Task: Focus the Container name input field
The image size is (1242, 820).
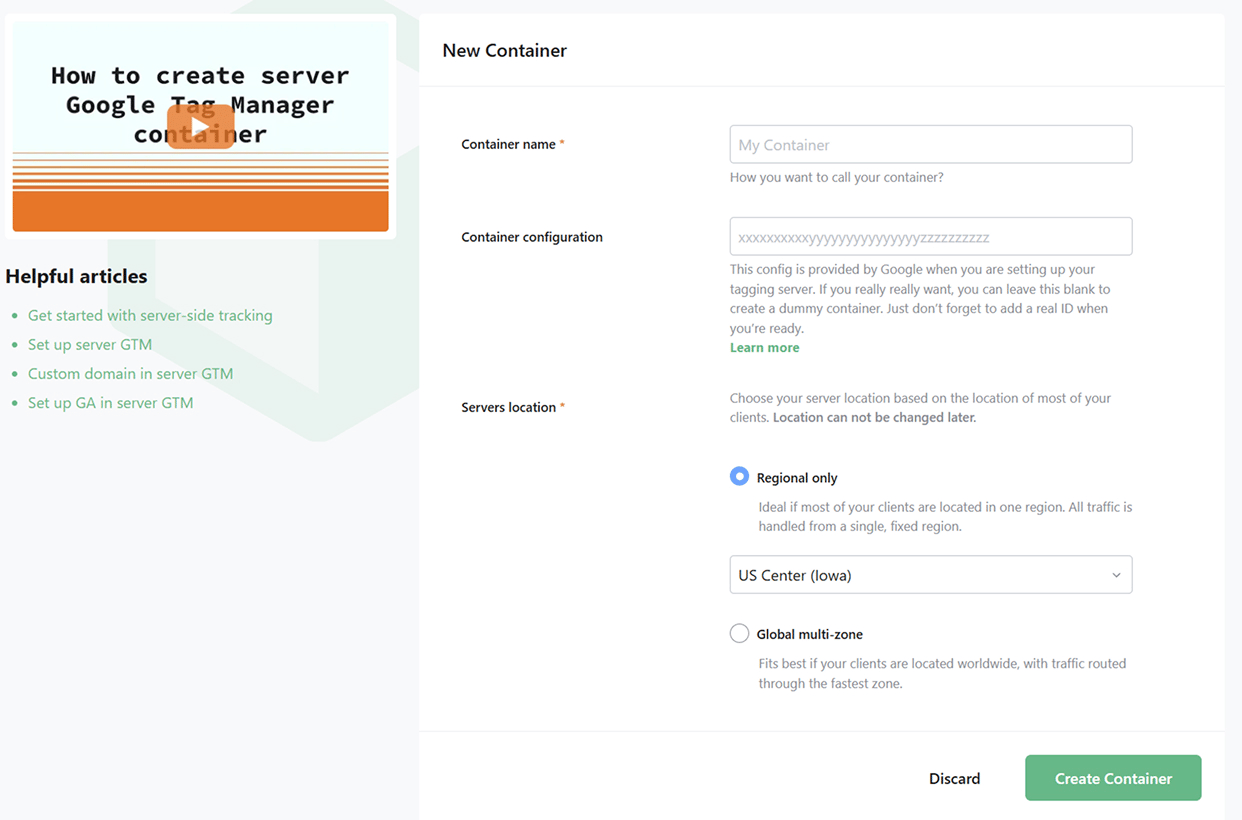Action: (x=931, y=144)
